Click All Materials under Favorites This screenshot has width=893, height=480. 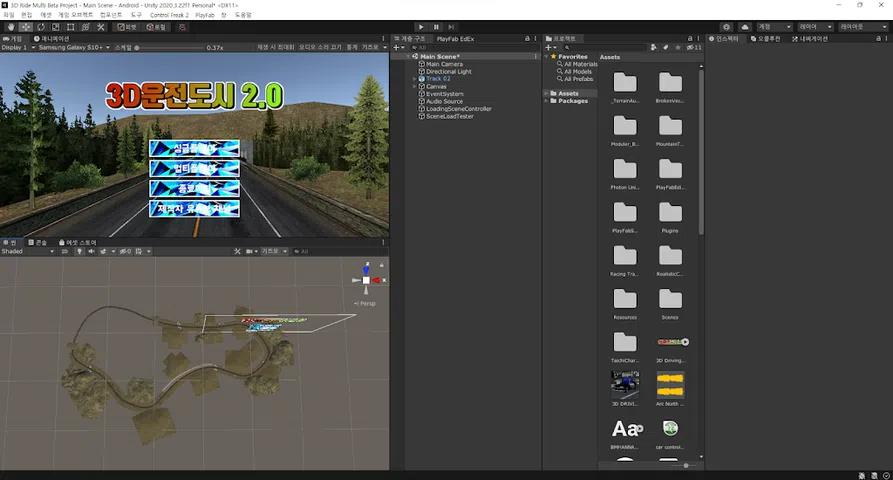tap(580, 64)
